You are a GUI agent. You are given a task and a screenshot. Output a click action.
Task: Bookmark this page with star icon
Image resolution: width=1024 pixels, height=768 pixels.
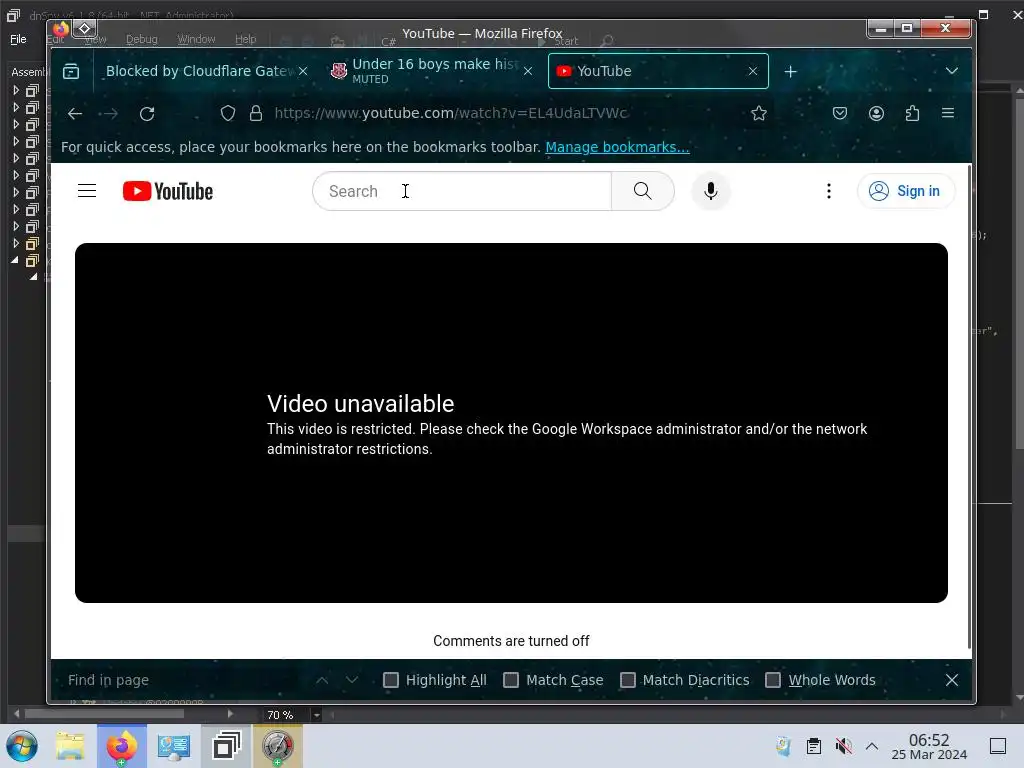(759, 114)
